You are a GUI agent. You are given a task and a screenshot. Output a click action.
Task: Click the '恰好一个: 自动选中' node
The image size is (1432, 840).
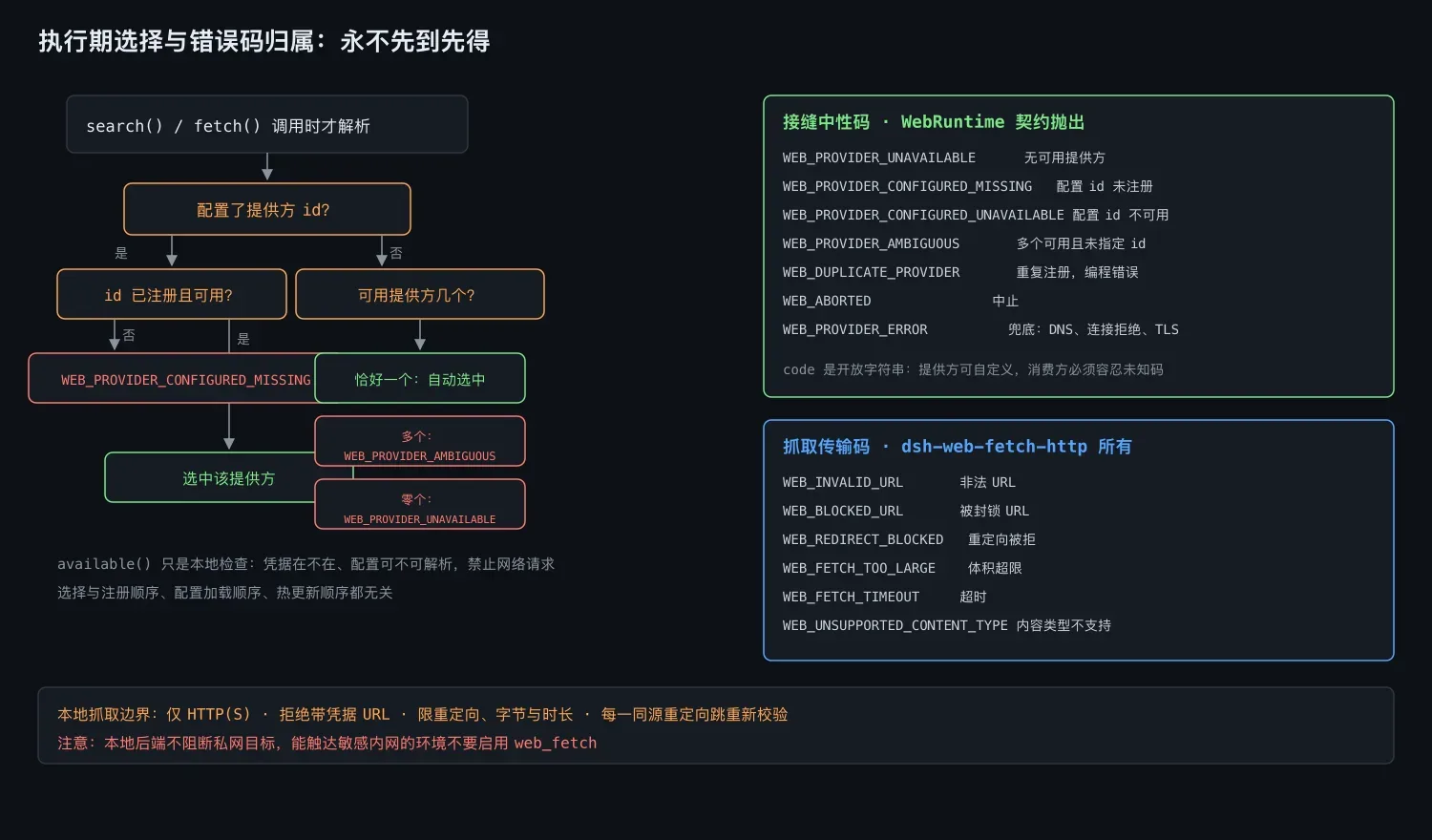(x=420, y=378)
